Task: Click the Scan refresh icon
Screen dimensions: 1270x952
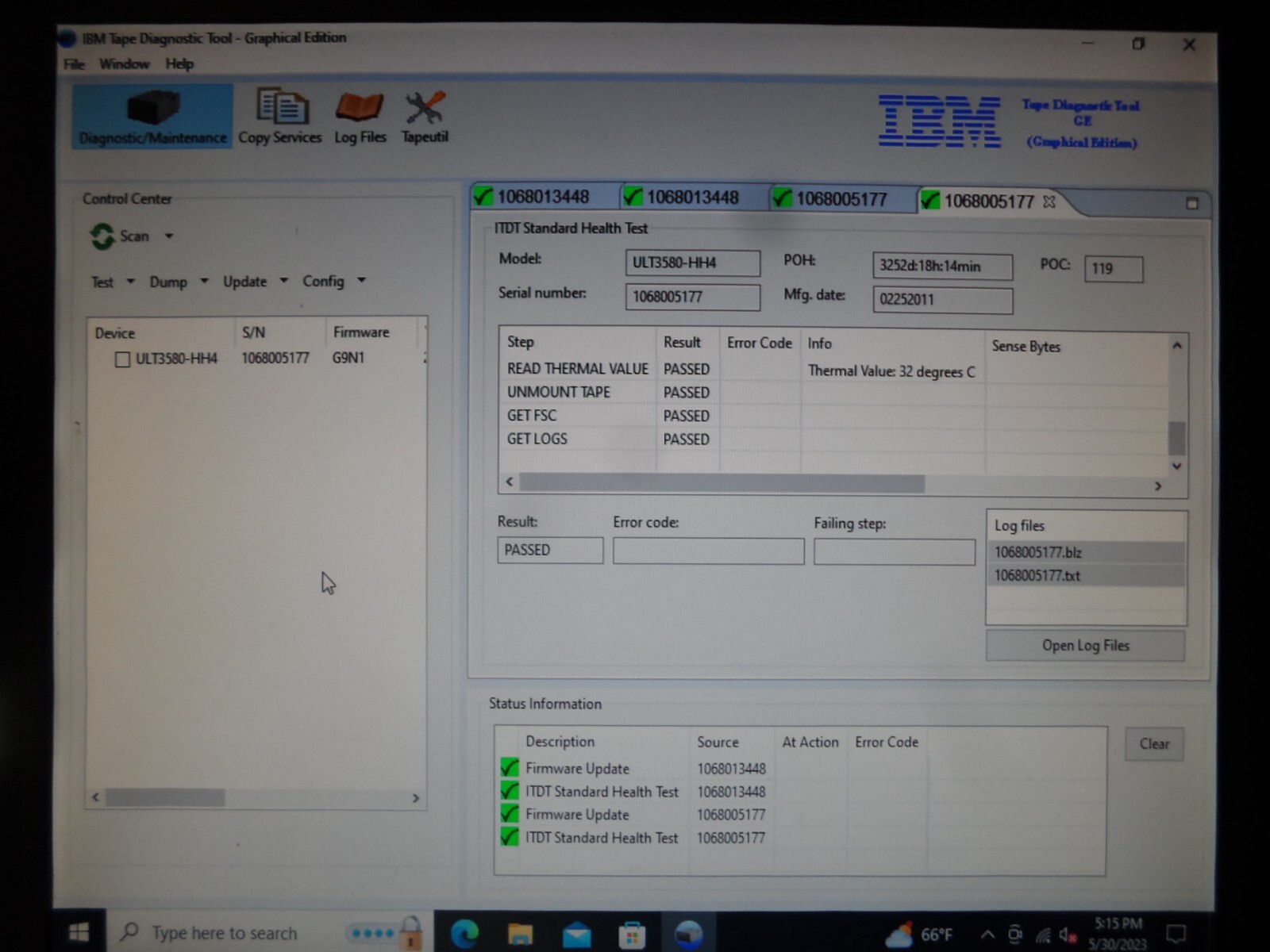Action: [102, 236]
